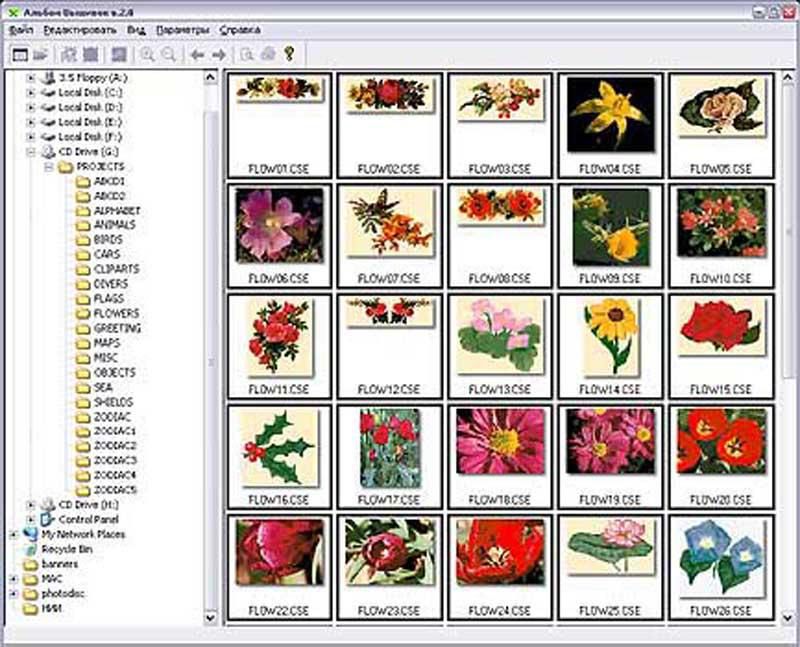Select the FLOWERS folder in the tree
The width and height of the screenshot is (800, 647).
pyautogui.click(x=116, y=313)
